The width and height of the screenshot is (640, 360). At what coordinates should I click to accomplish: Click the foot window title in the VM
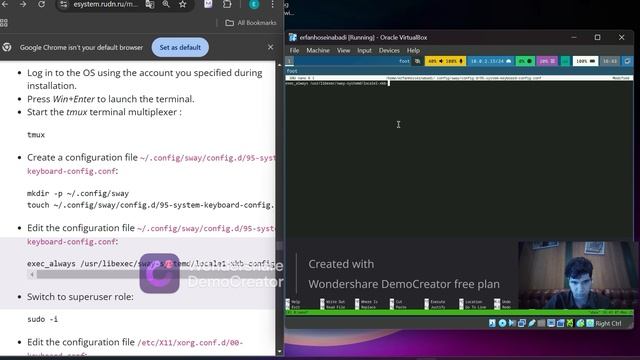(x=292, y=71)
